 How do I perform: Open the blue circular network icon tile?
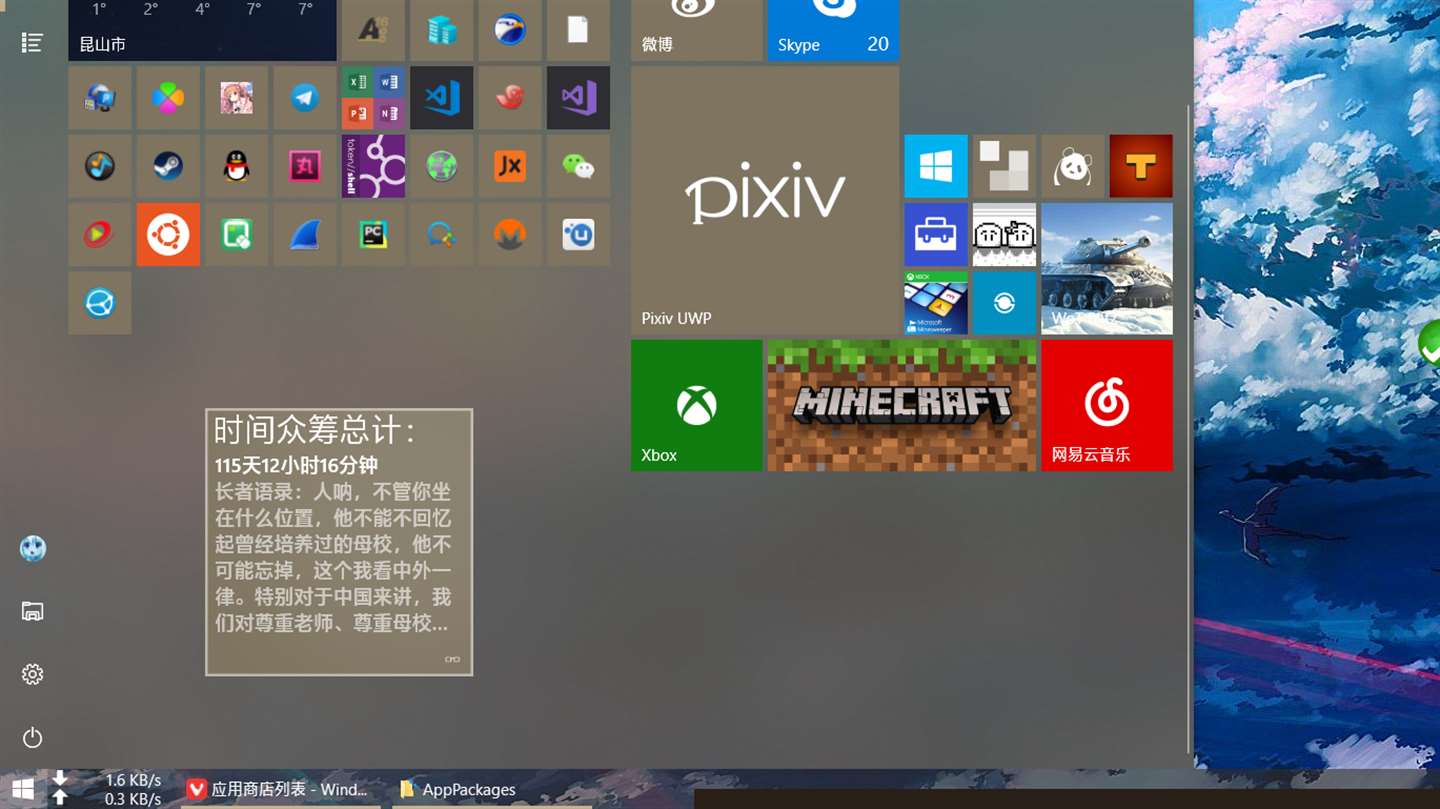pos(100,303)
